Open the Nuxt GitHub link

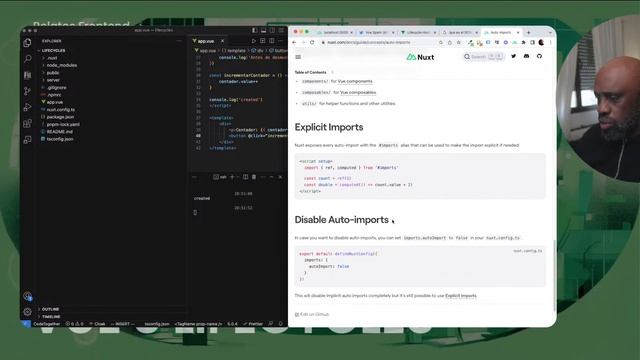(x=539, y=56)
